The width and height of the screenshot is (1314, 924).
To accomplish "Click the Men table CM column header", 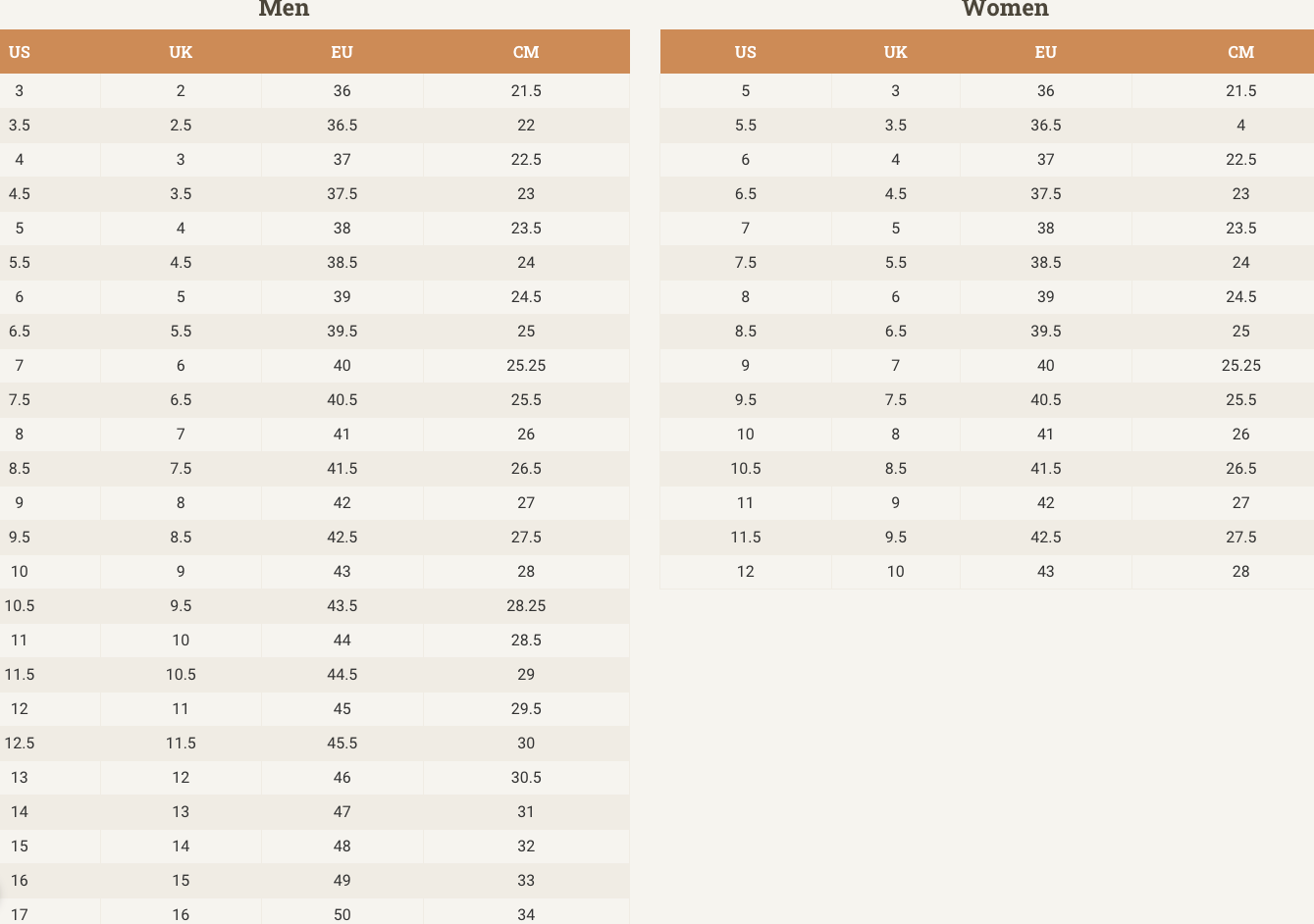I will point(526,52).
